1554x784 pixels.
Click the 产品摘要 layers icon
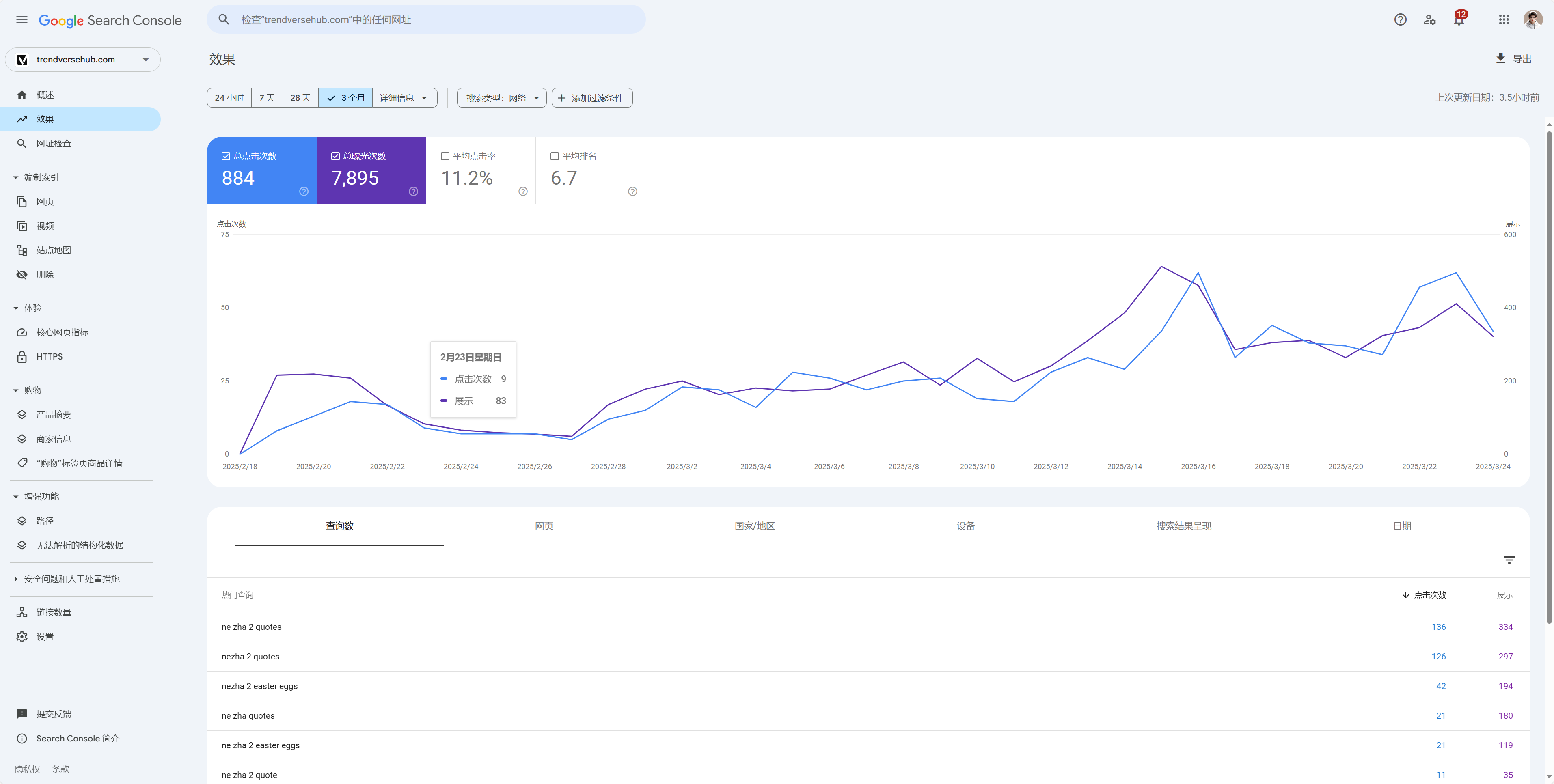tap(22, 414)
